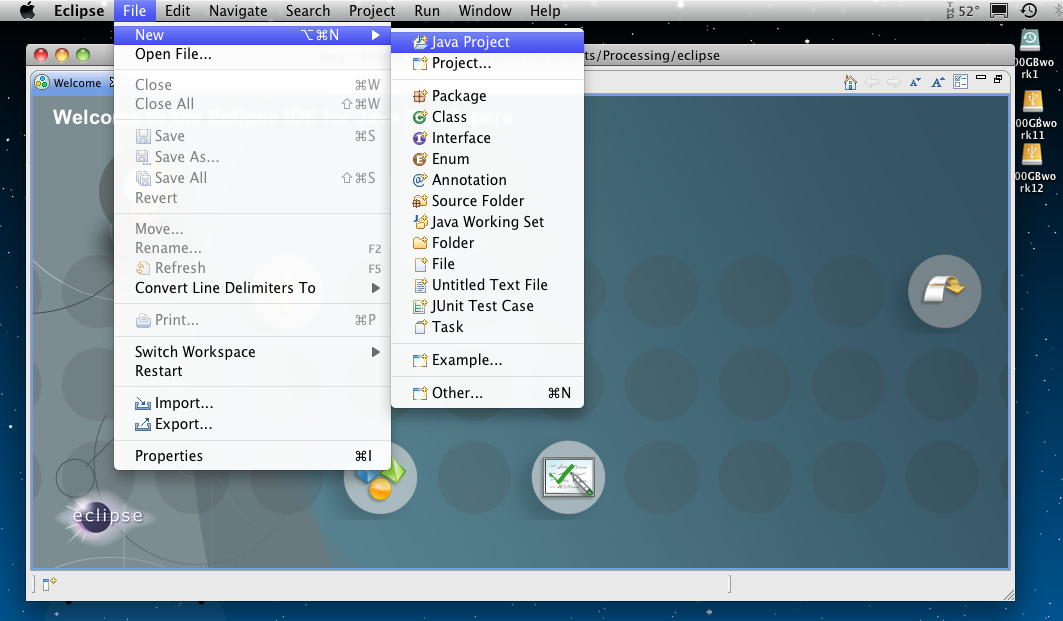Restore the Welcome view size
This screenshot has height=621, width=1063.
coord(998,79)
